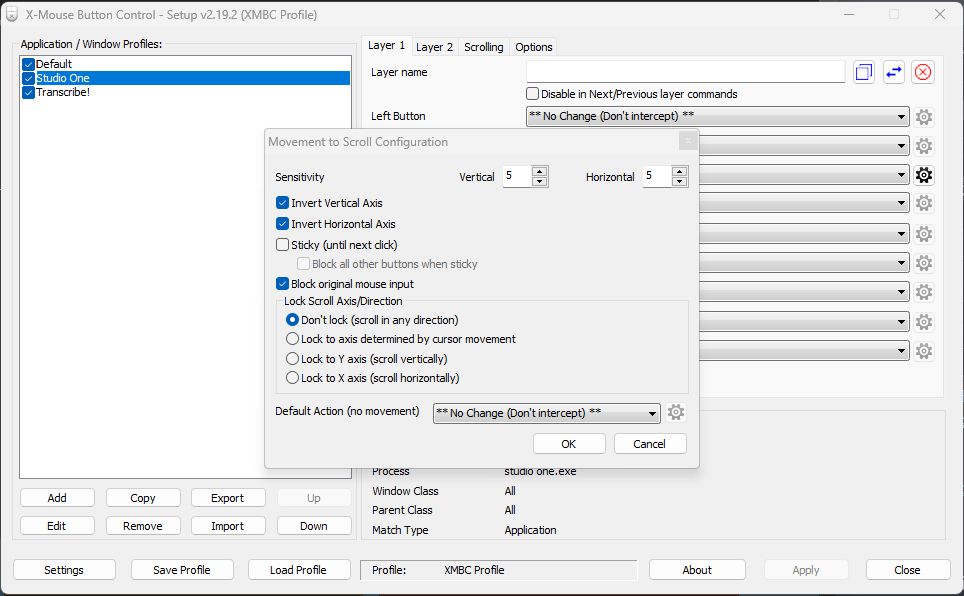Click the red reset layer icon
The image size is (964, 596).
(x=923, y=72)
